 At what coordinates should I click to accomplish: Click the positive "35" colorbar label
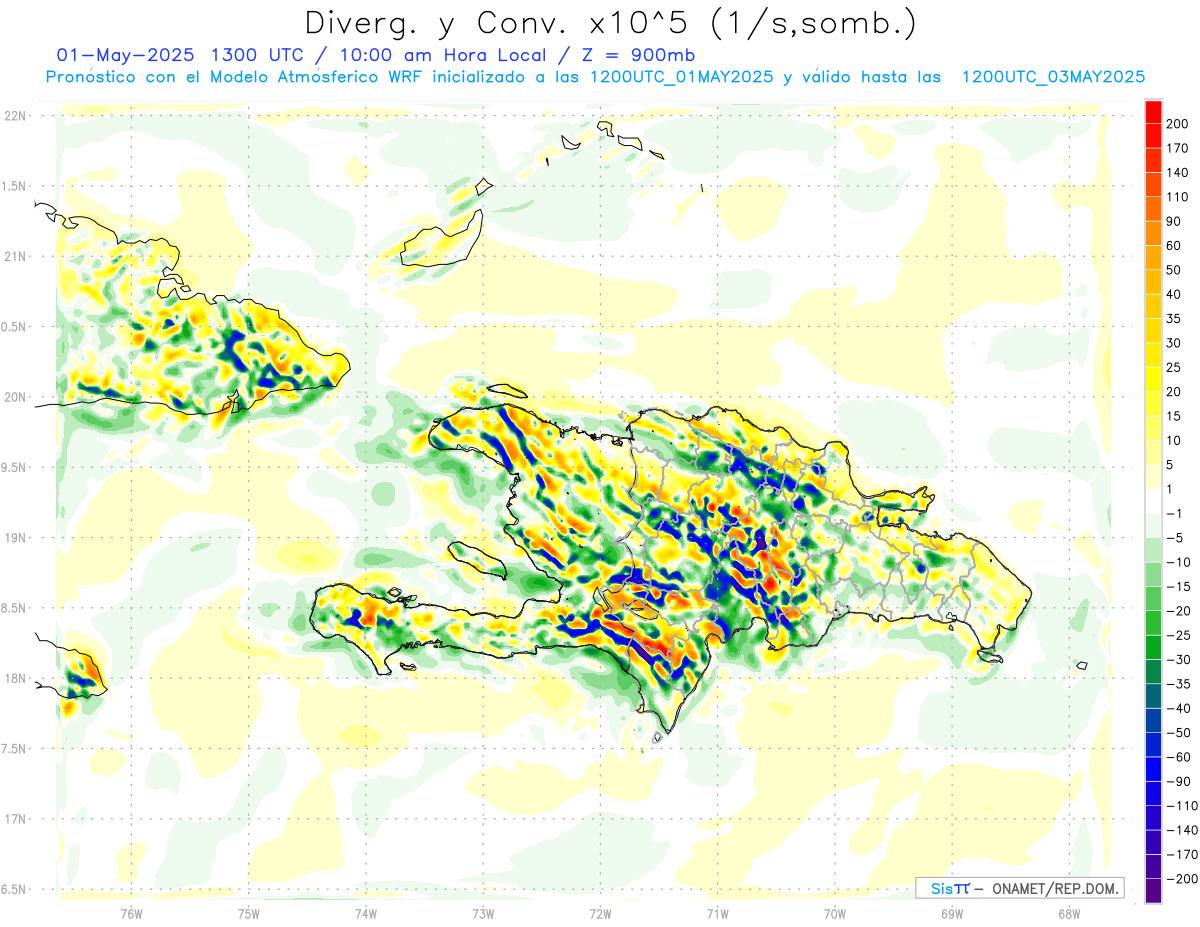tap(1174, 319)
